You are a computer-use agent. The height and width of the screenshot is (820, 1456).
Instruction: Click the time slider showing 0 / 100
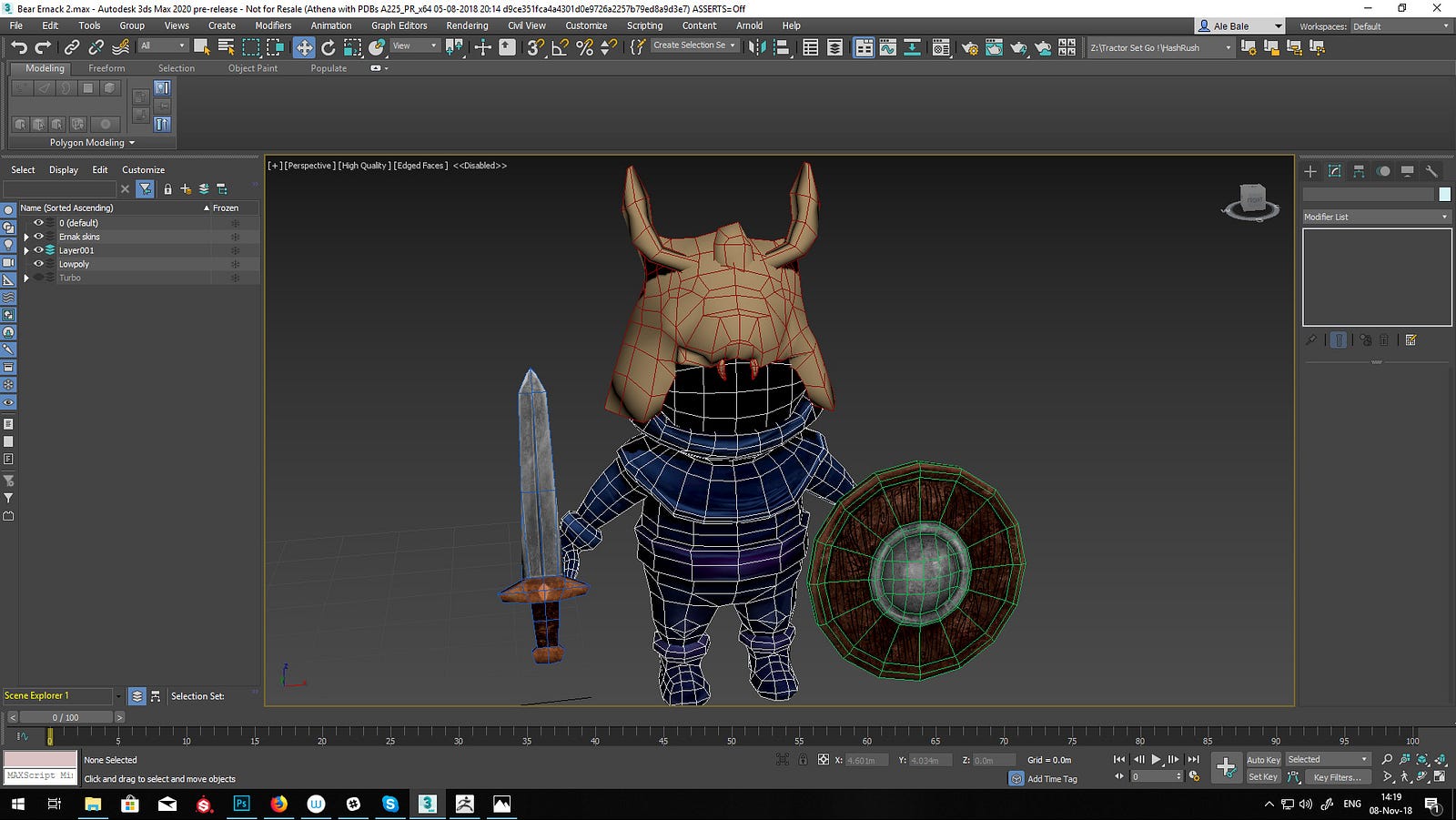66,717
